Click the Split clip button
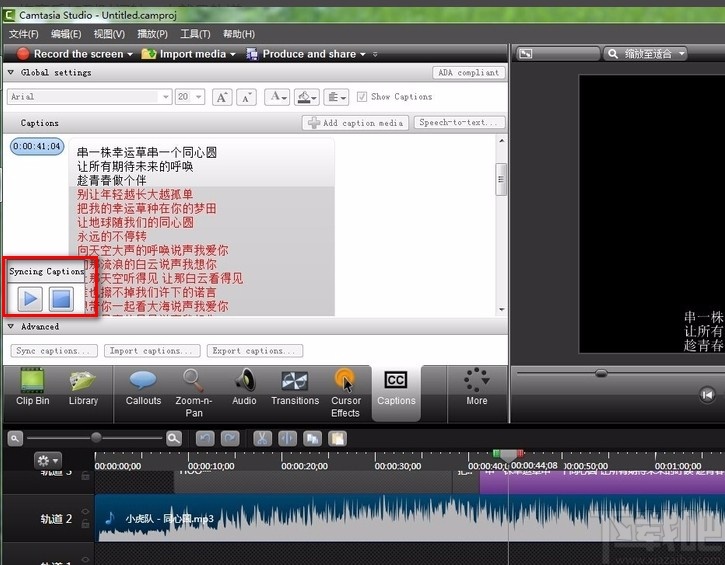 tap(287, 438)
